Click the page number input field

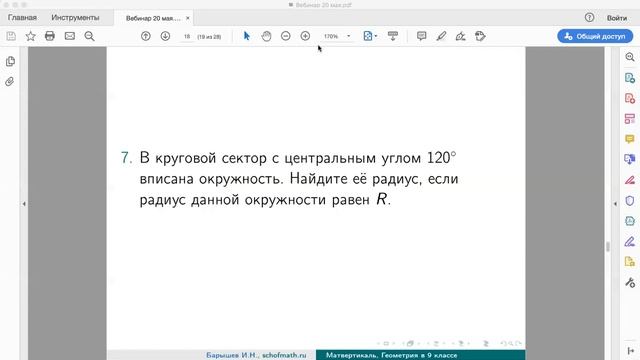click(x=187, y=36)
